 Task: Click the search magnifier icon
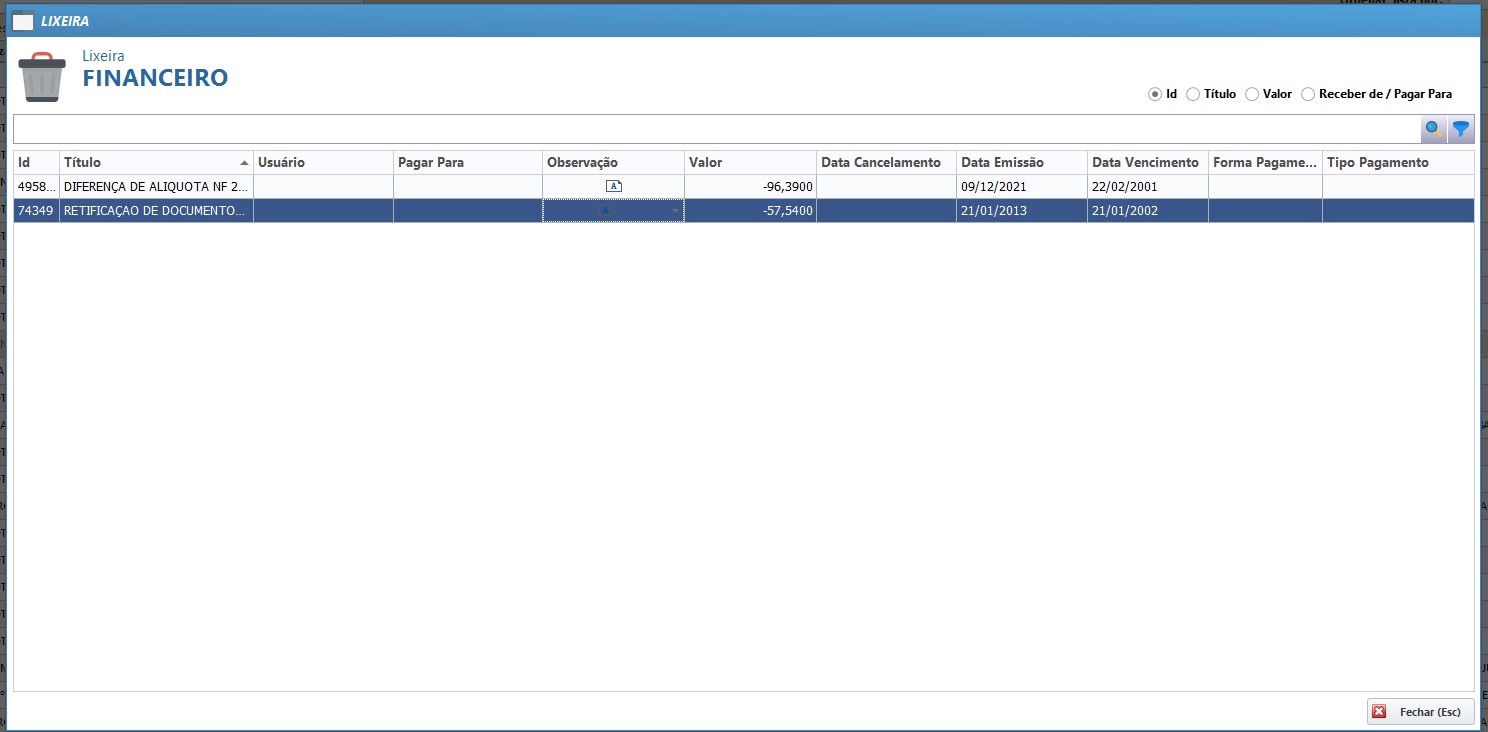pos(1434,128)
